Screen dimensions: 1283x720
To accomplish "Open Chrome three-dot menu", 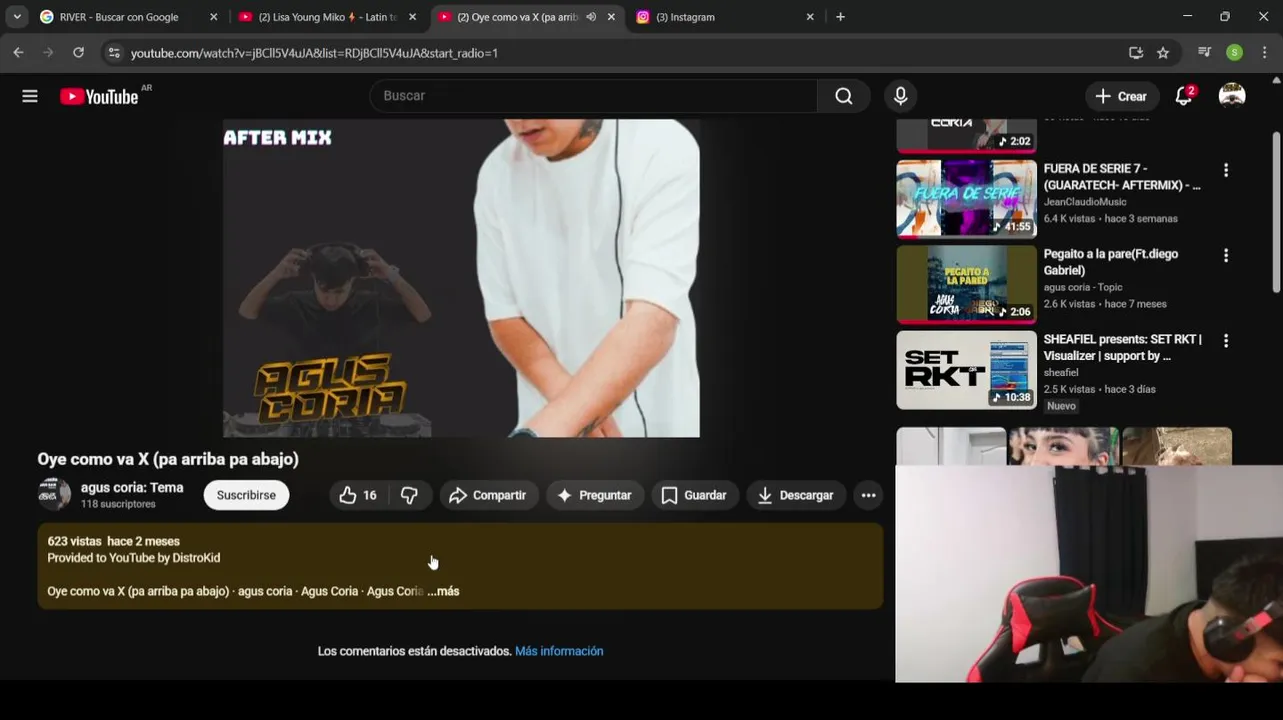I will (x=1265, y=53).
